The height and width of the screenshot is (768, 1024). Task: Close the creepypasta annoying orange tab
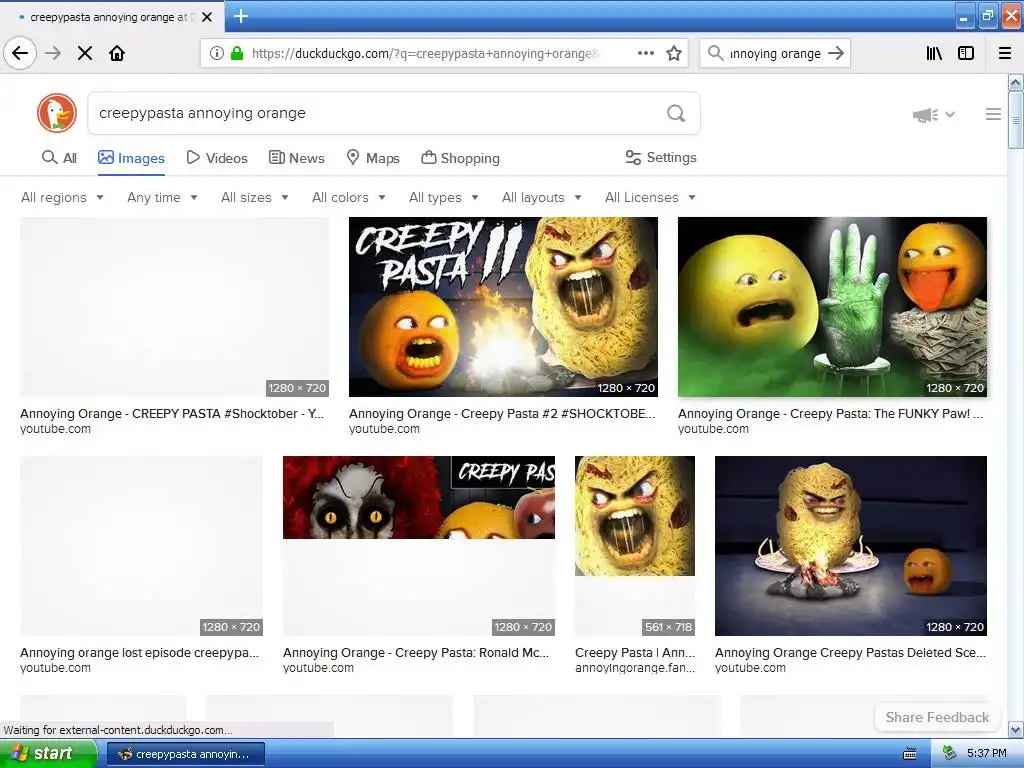click(207, 17)
